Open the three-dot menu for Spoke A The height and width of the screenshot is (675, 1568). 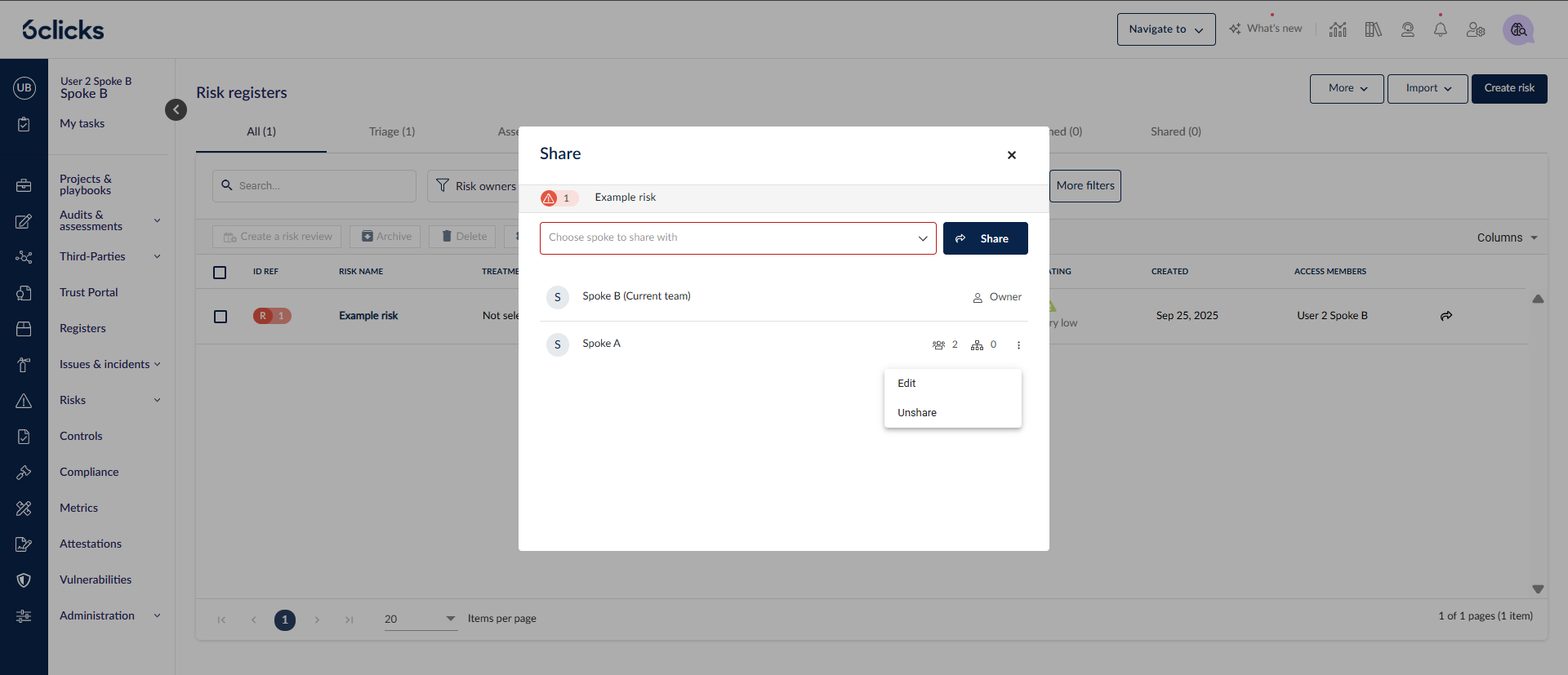pyautogui.click(x=1018, y=345)
